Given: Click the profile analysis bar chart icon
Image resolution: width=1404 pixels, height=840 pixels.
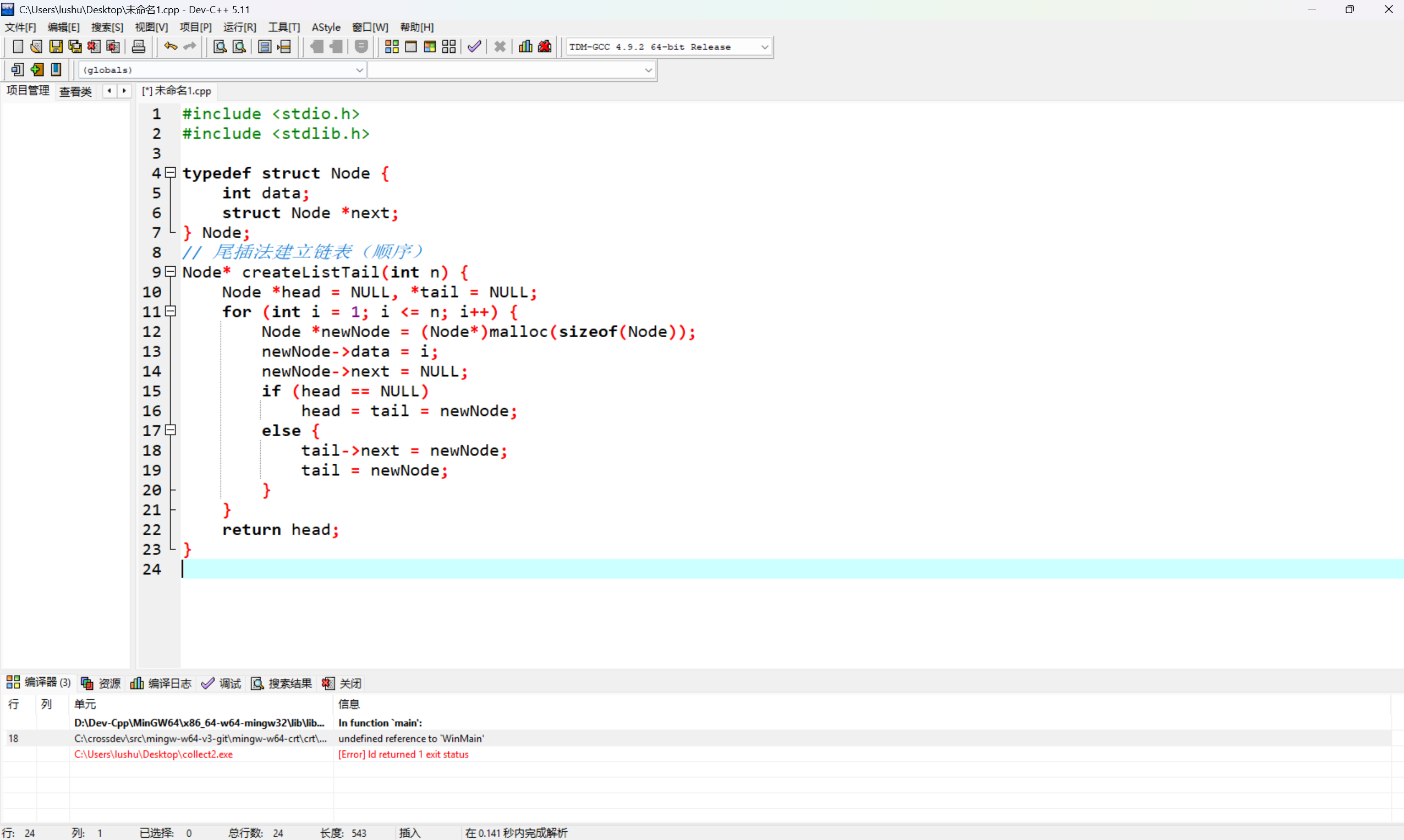Looking at the screenshot, I should click(525, 47).
